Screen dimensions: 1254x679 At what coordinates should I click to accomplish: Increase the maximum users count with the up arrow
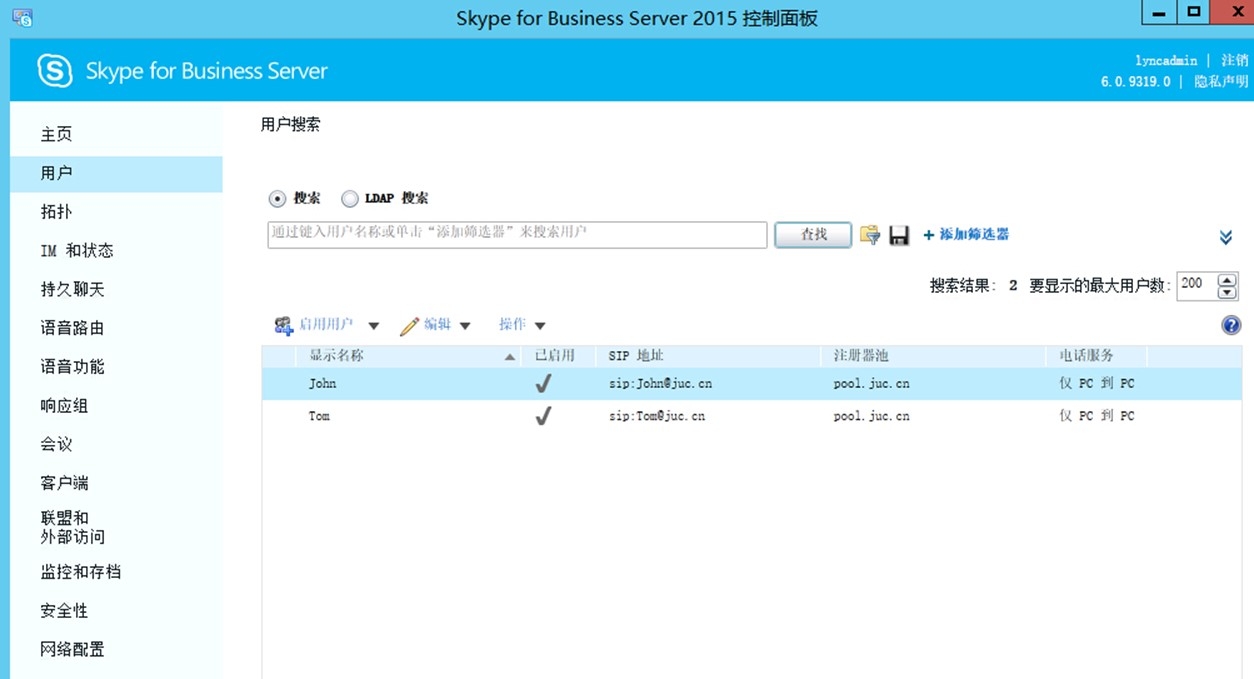pos(1227,279)
